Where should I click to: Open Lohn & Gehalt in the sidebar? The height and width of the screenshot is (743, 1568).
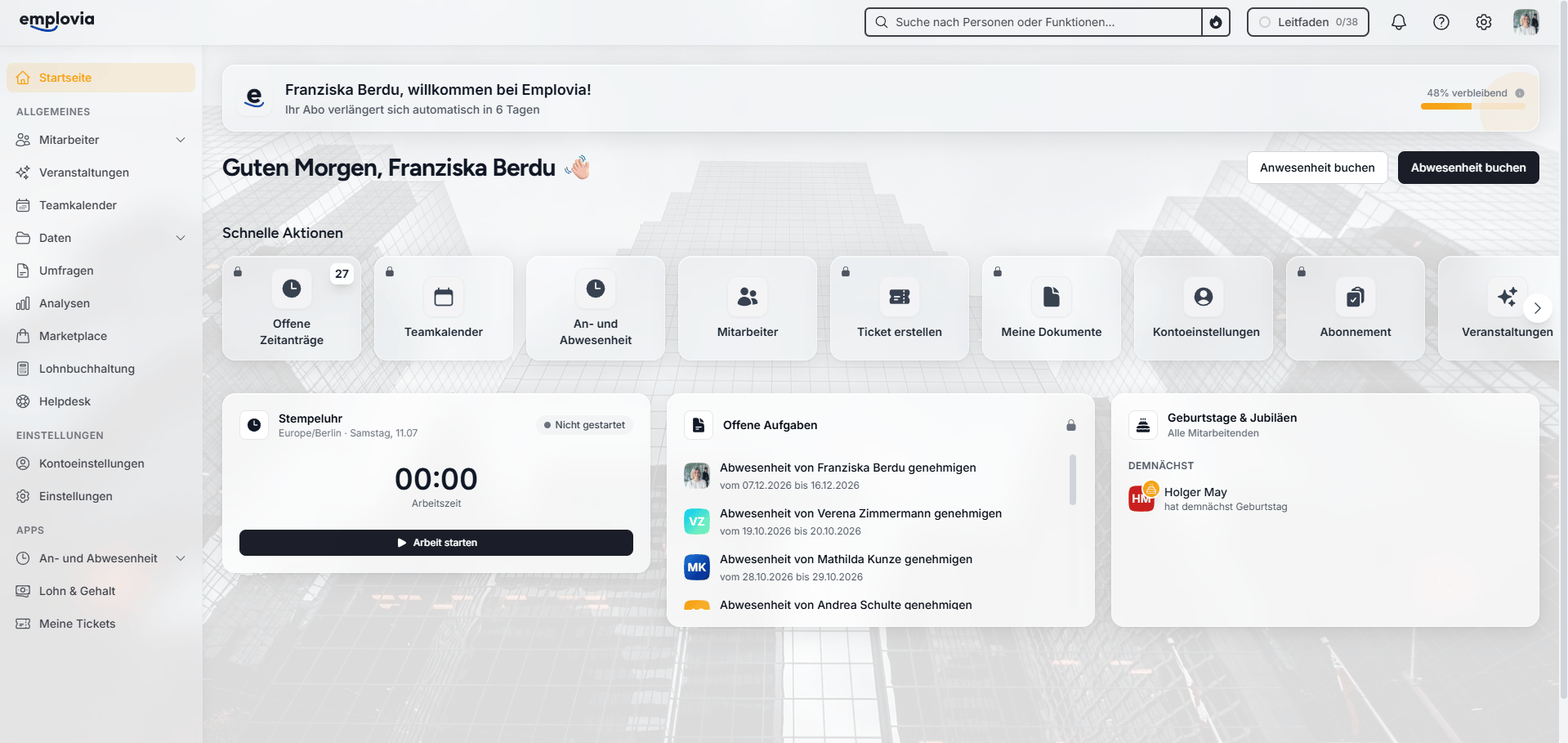pyautogui.click(x=101, y=591)
